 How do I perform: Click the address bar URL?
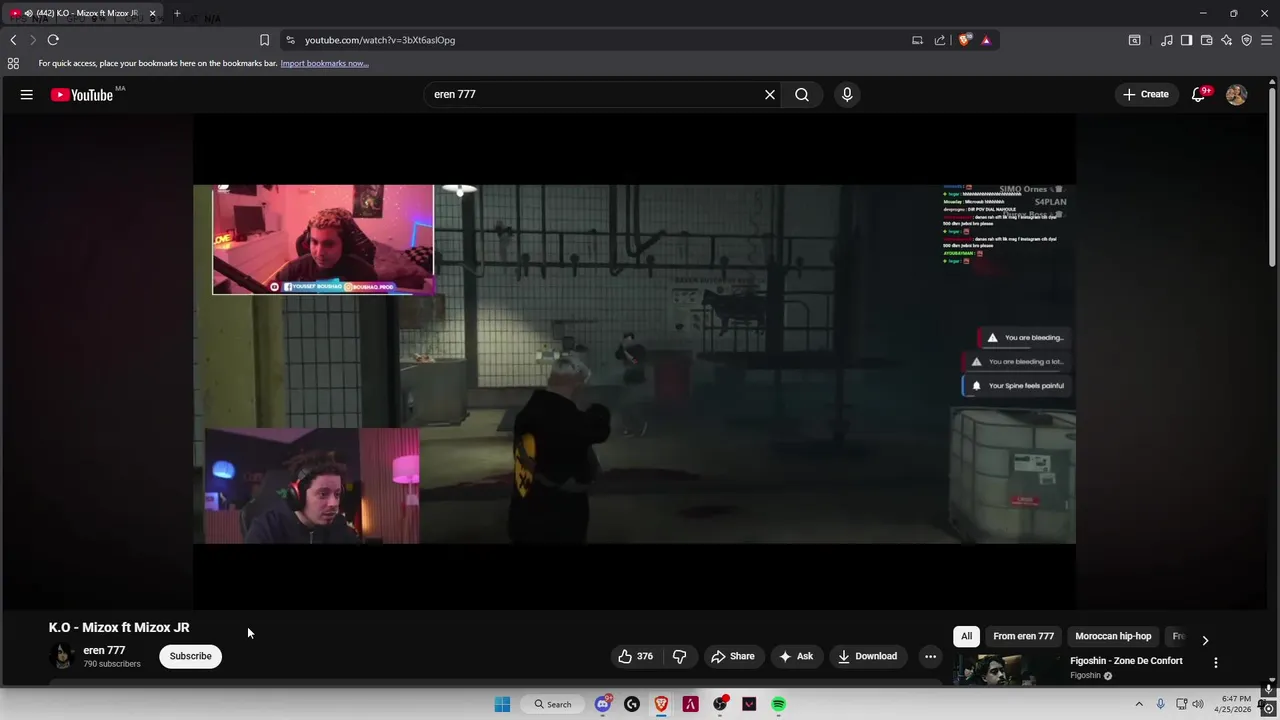(380, 40)
